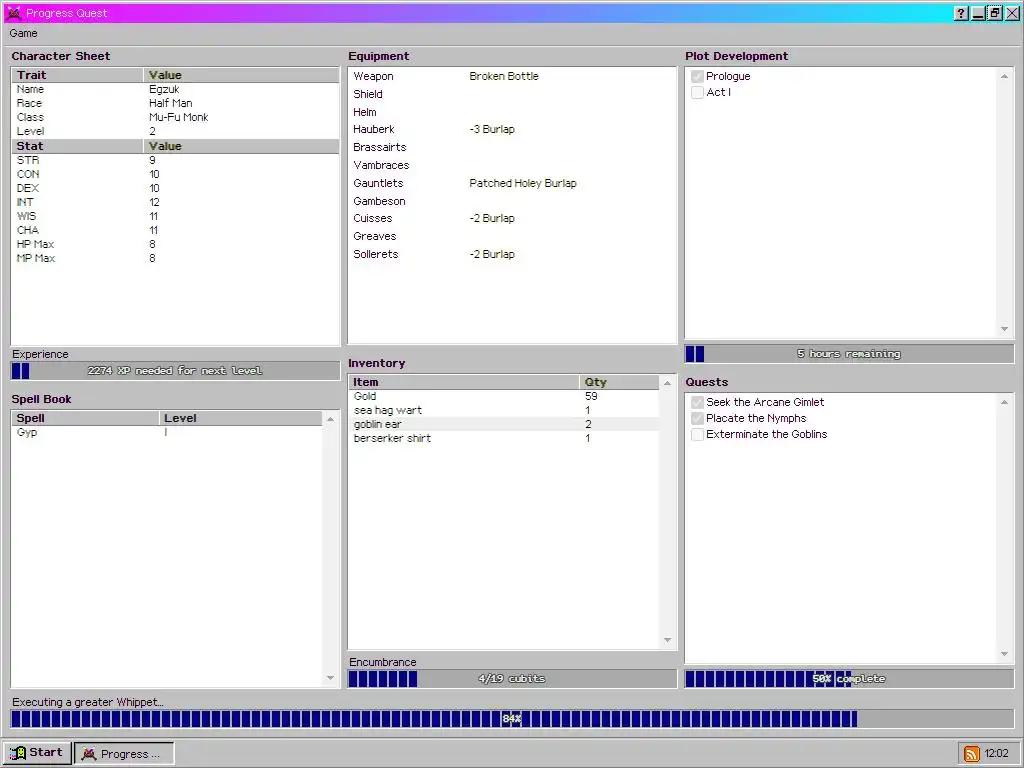Click the quest 50% complete bar
The width and height of the screenshot is (1024, 768).
point(849,679)
